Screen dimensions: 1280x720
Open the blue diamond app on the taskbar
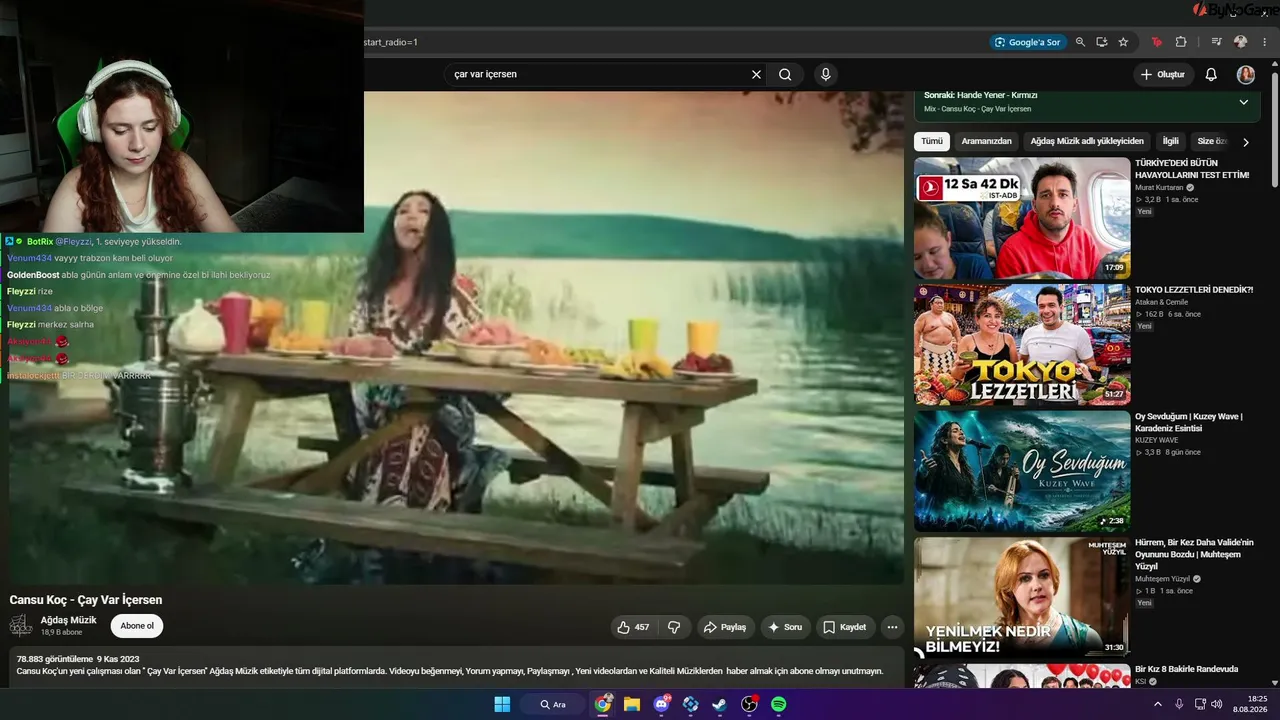[690, 704]
